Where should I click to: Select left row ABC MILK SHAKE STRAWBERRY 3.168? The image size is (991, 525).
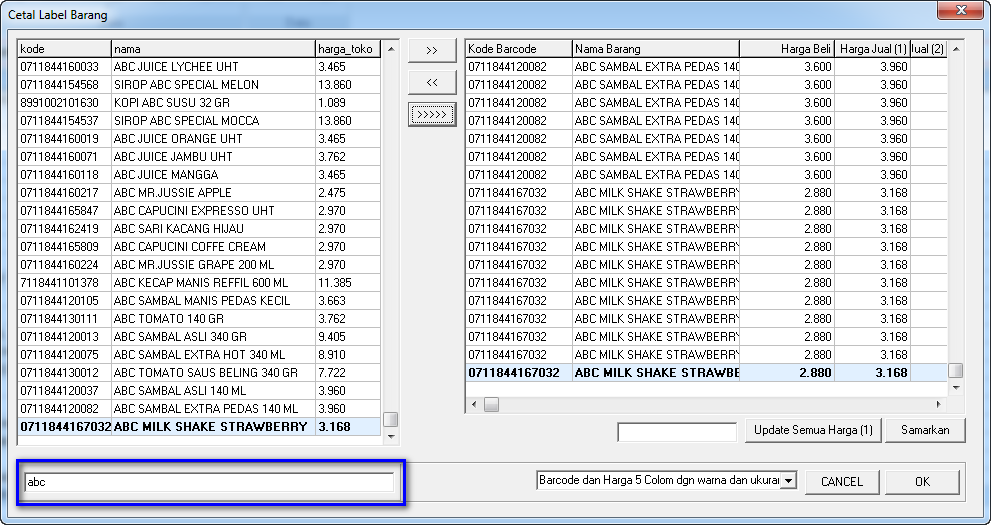(x=200, y=426)
